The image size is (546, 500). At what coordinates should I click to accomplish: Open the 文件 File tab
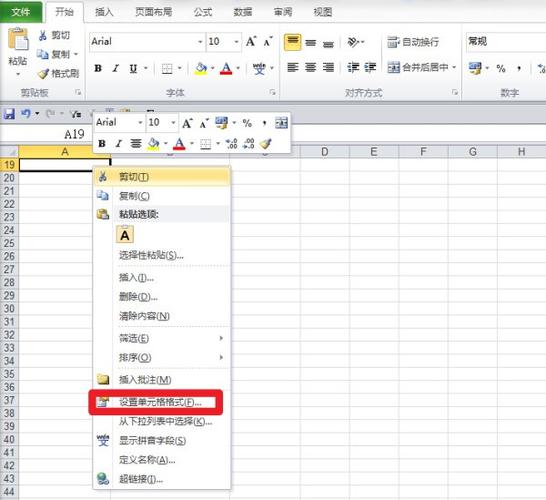21,12
